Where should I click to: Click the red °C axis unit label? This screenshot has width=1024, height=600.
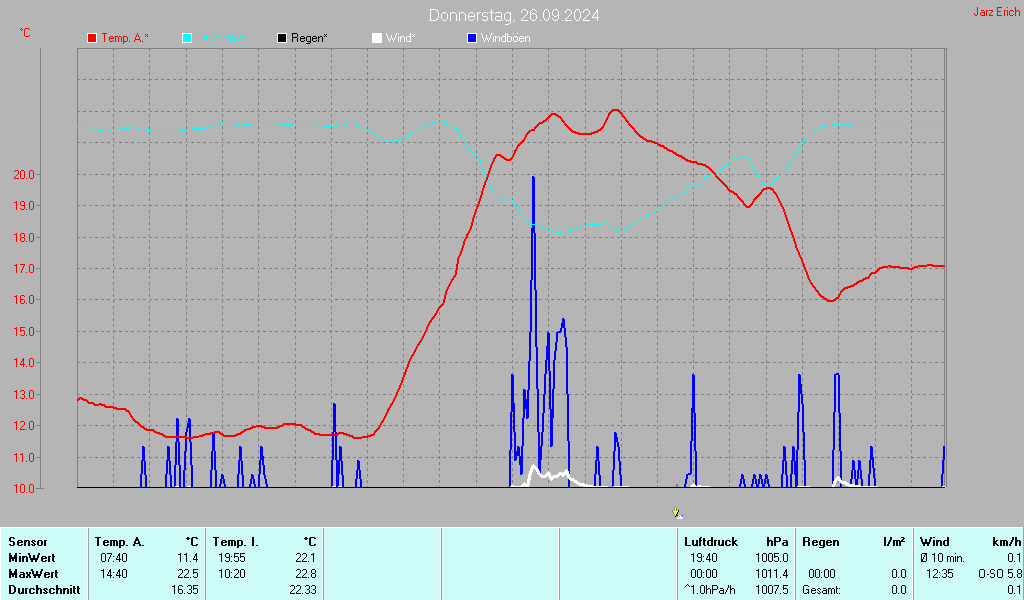pos(25,33)
